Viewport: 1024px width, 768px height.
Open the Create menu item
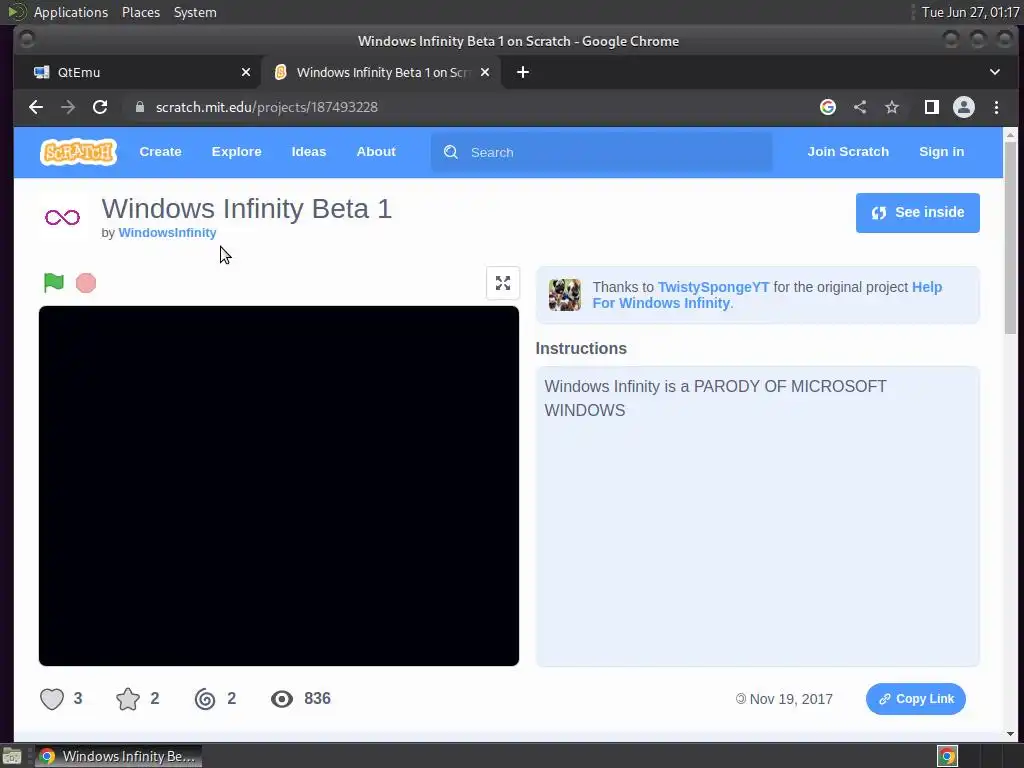[x=160, y=152]
